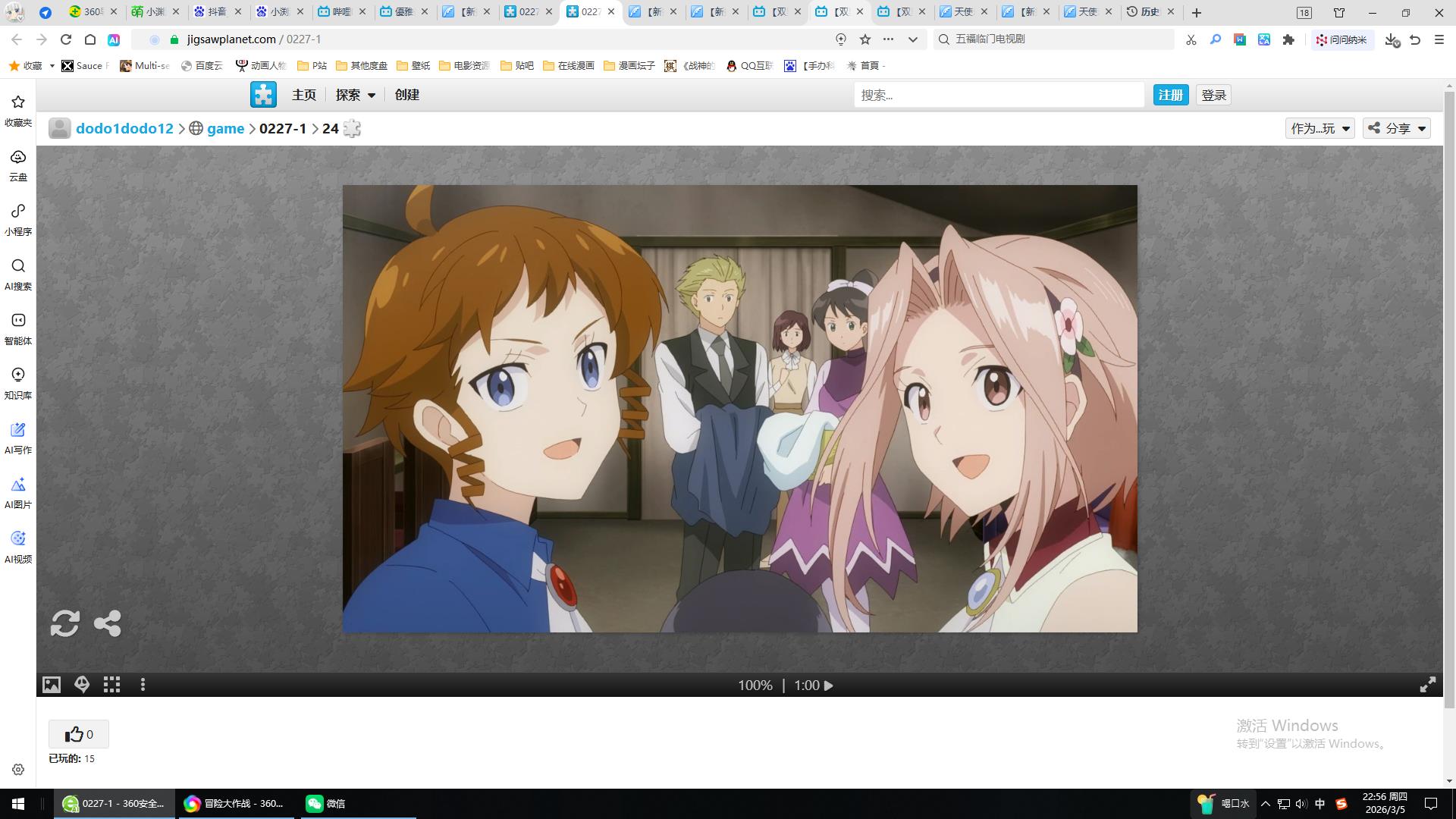Screen dimensions: 1456x819
Task: Like the puzzle with thumbs-up button
Action: tap(79, 734)
